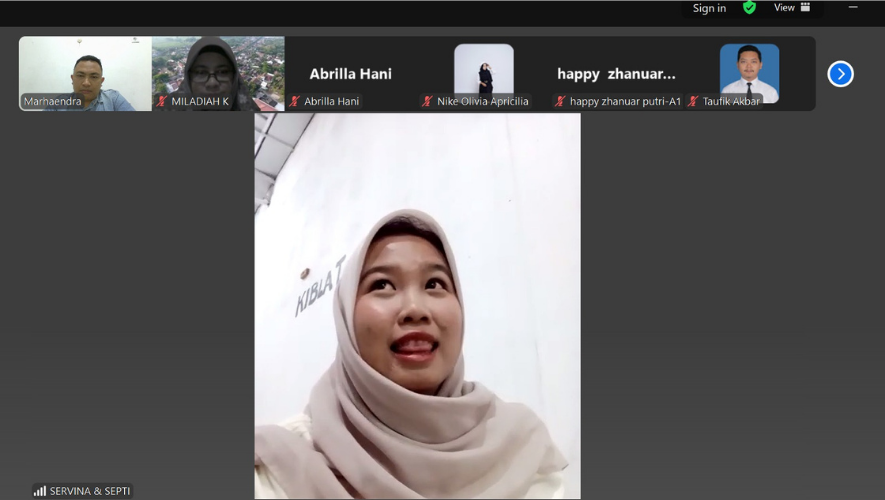Select the Abrilla Hani participant tile

[350, 73]
